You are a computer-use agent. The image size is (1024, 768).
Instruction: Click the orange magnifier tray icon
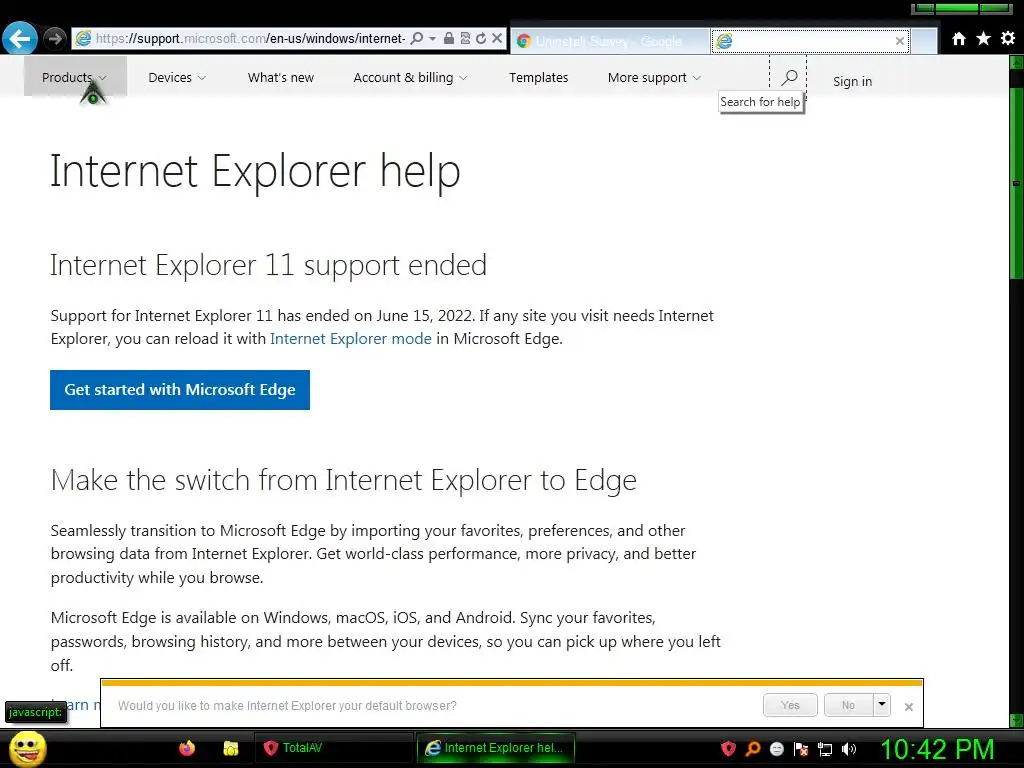(753, 748)
